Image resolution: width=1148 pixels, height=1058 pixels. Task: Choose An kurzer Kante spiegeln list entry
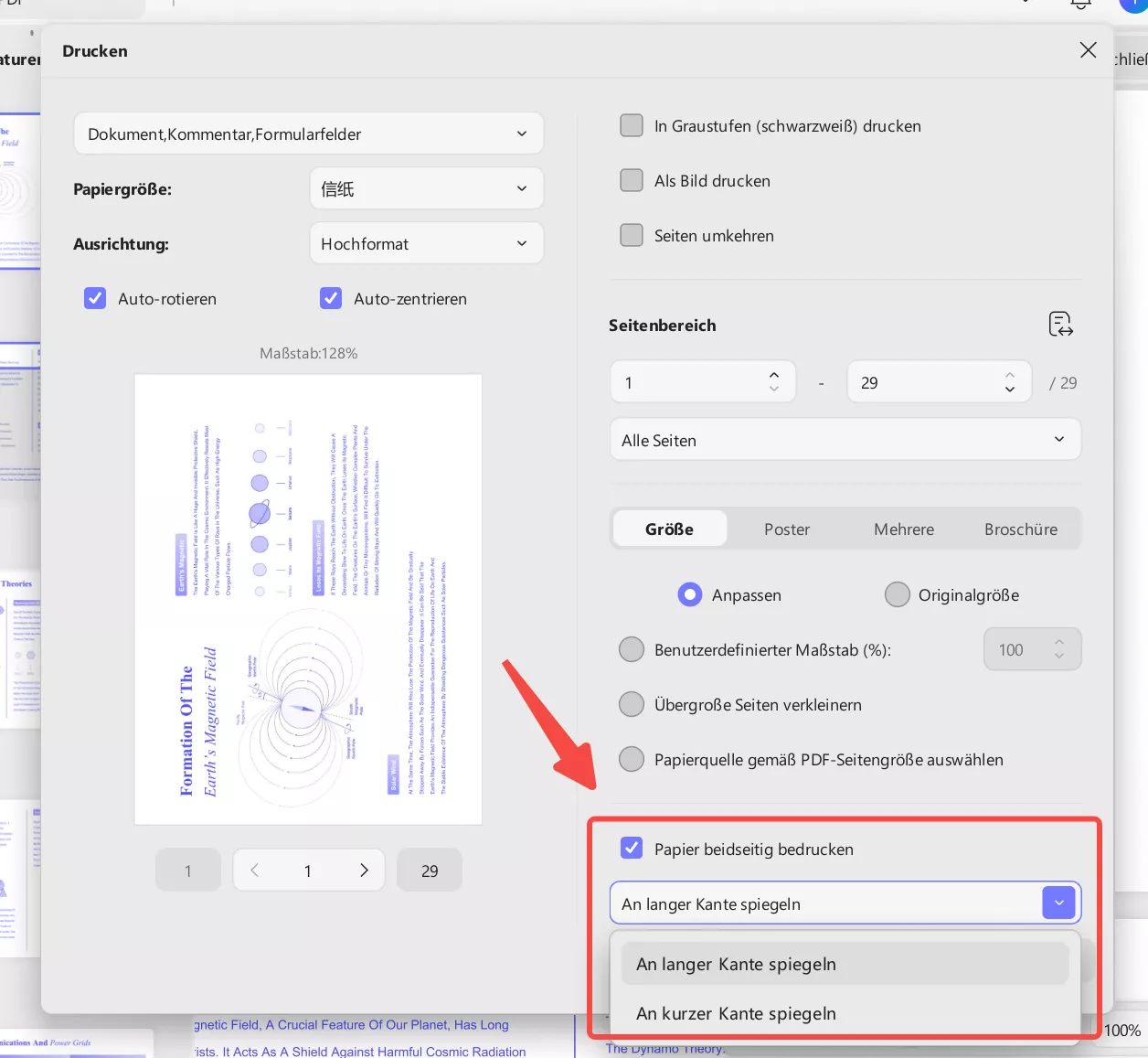pyautogui.click(x=845, y=1013)
